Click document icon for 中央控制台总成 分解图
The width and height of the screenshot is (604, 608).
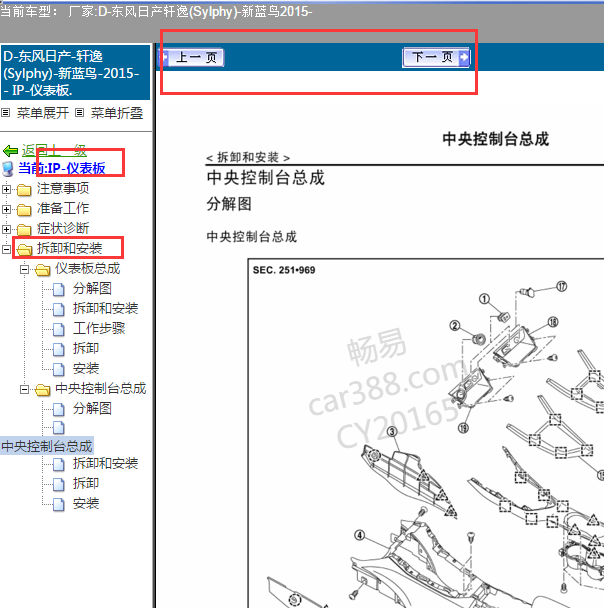[x=59, y=409]
